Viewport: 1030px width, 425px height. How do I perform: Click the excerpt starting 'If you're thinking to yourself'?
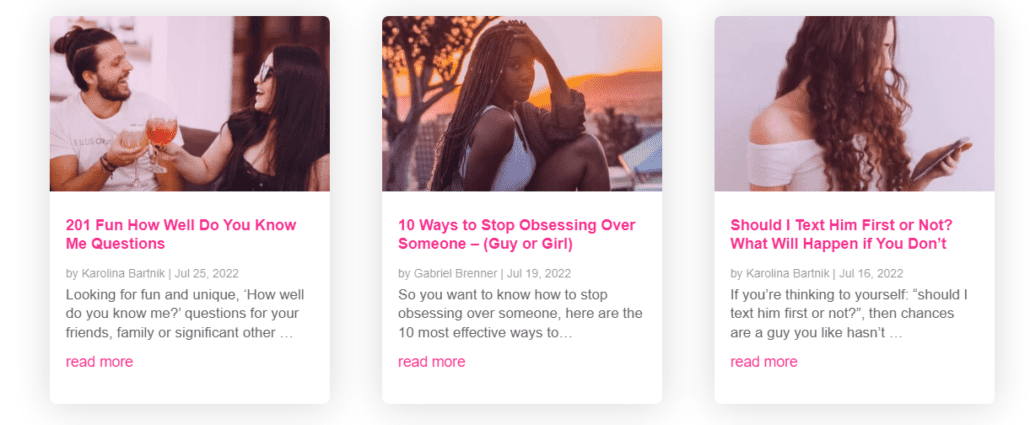pyautogui.click(x=849, y=313)
